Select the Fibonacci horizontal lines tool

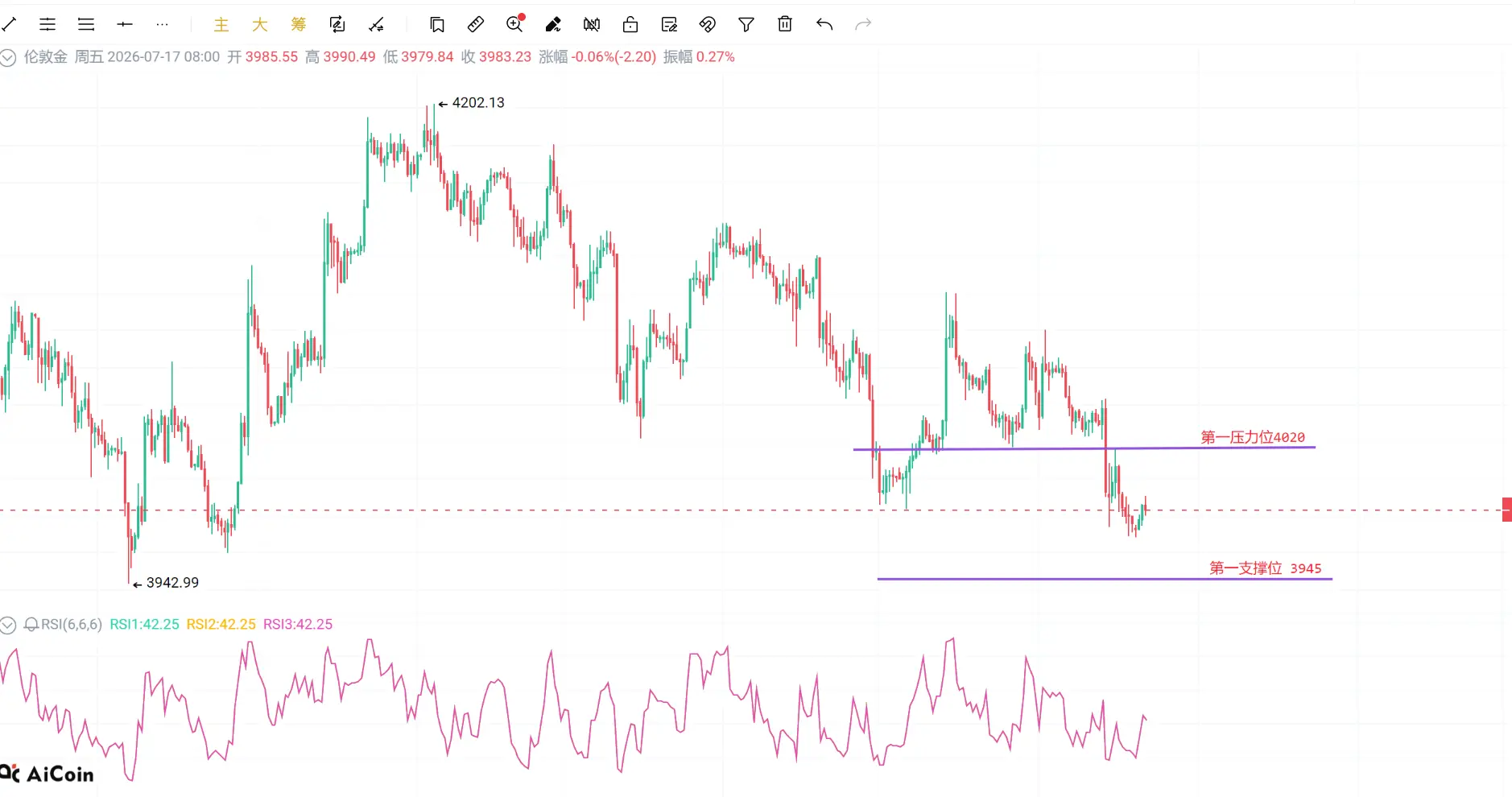tap(86, 25)
